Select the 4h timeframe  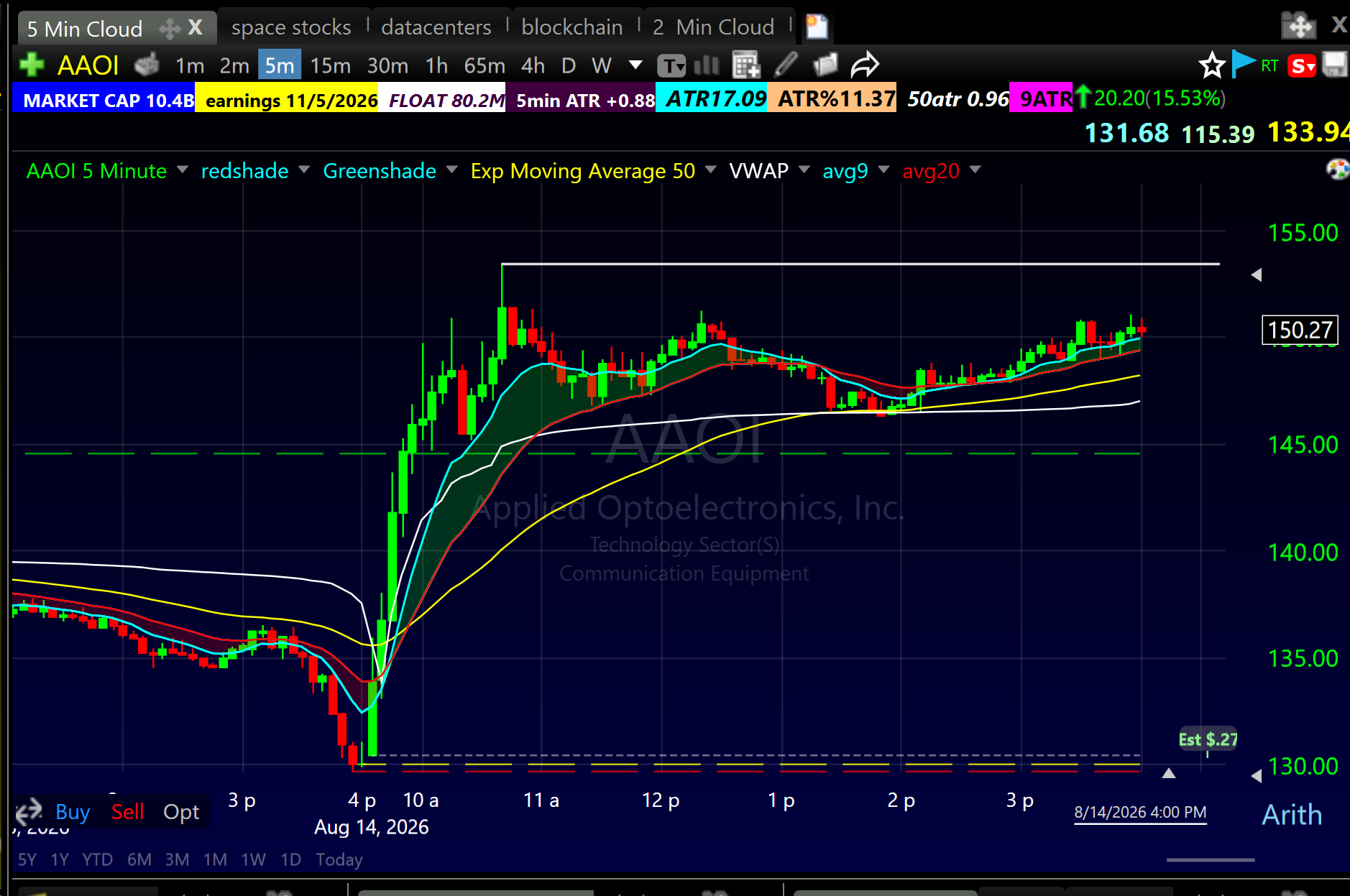533,66
